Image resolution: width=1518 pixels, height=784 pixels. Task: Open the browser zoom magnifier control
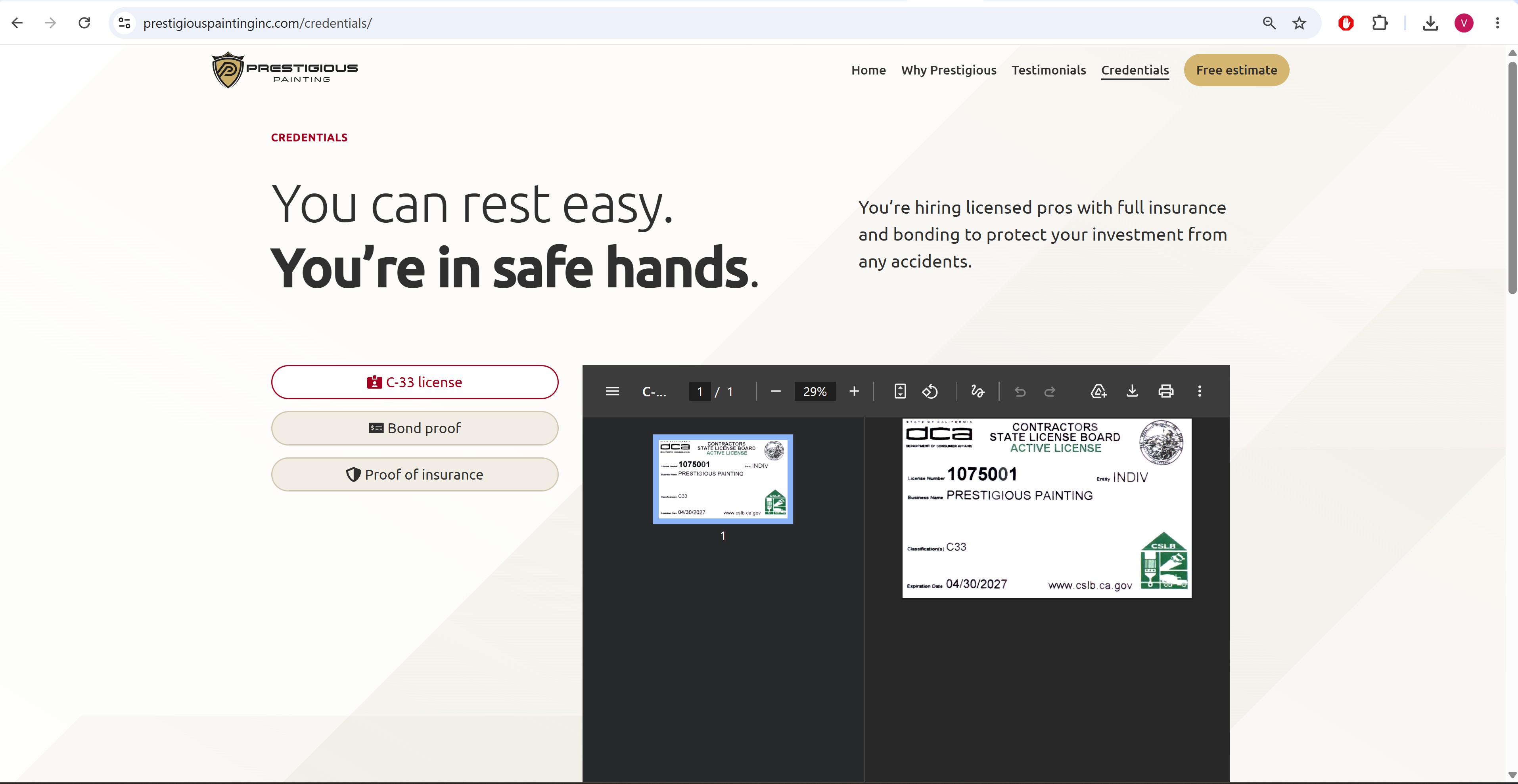[1269, 23]
